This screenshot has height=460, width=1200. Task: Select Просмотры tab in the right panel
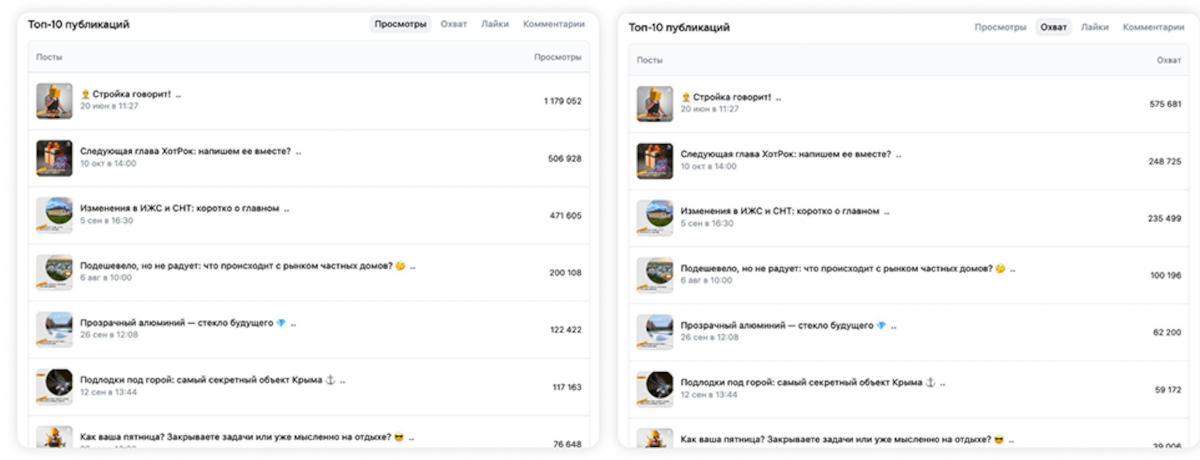pos(1000,27)
